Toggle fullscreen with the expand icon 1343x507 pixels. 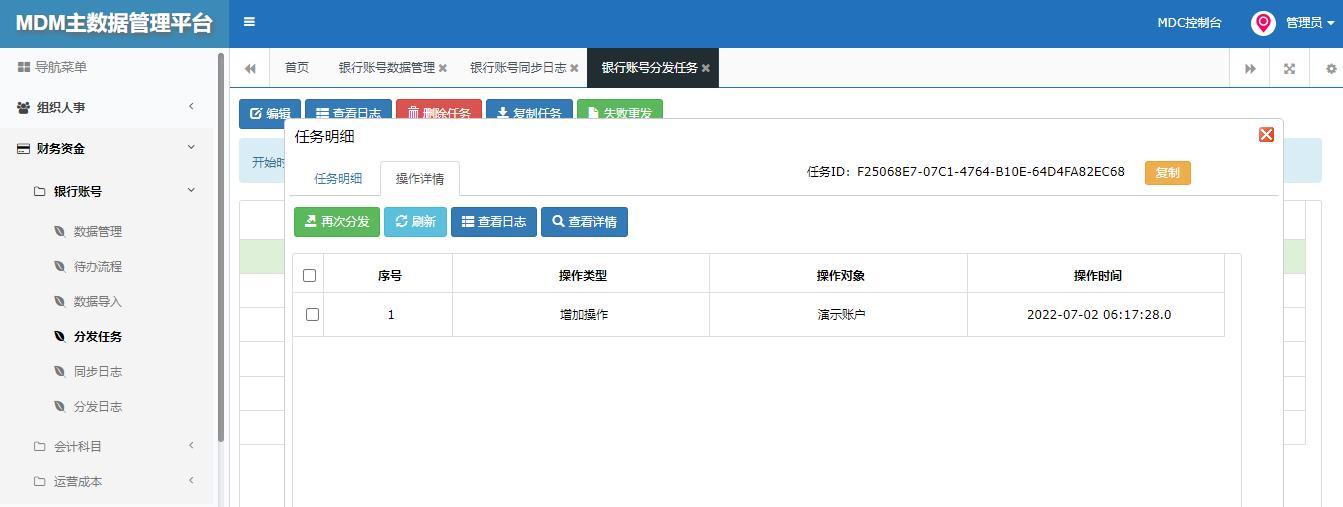(1289, 68)
